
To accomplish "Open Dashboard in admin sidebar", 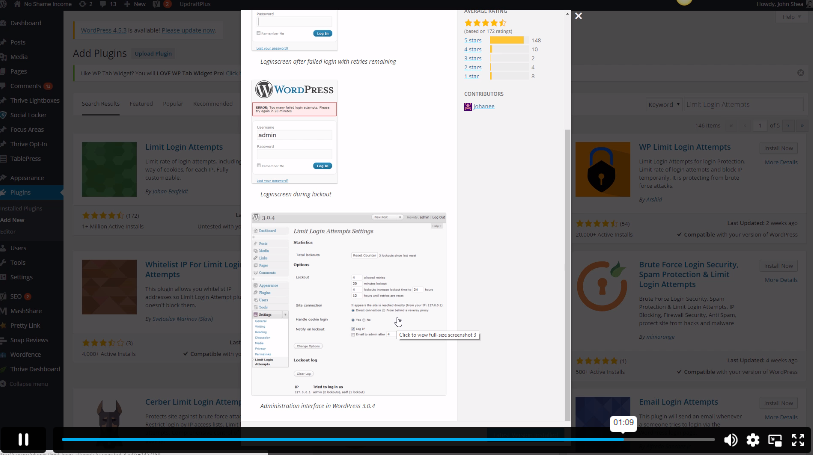I will pos(26,23).
